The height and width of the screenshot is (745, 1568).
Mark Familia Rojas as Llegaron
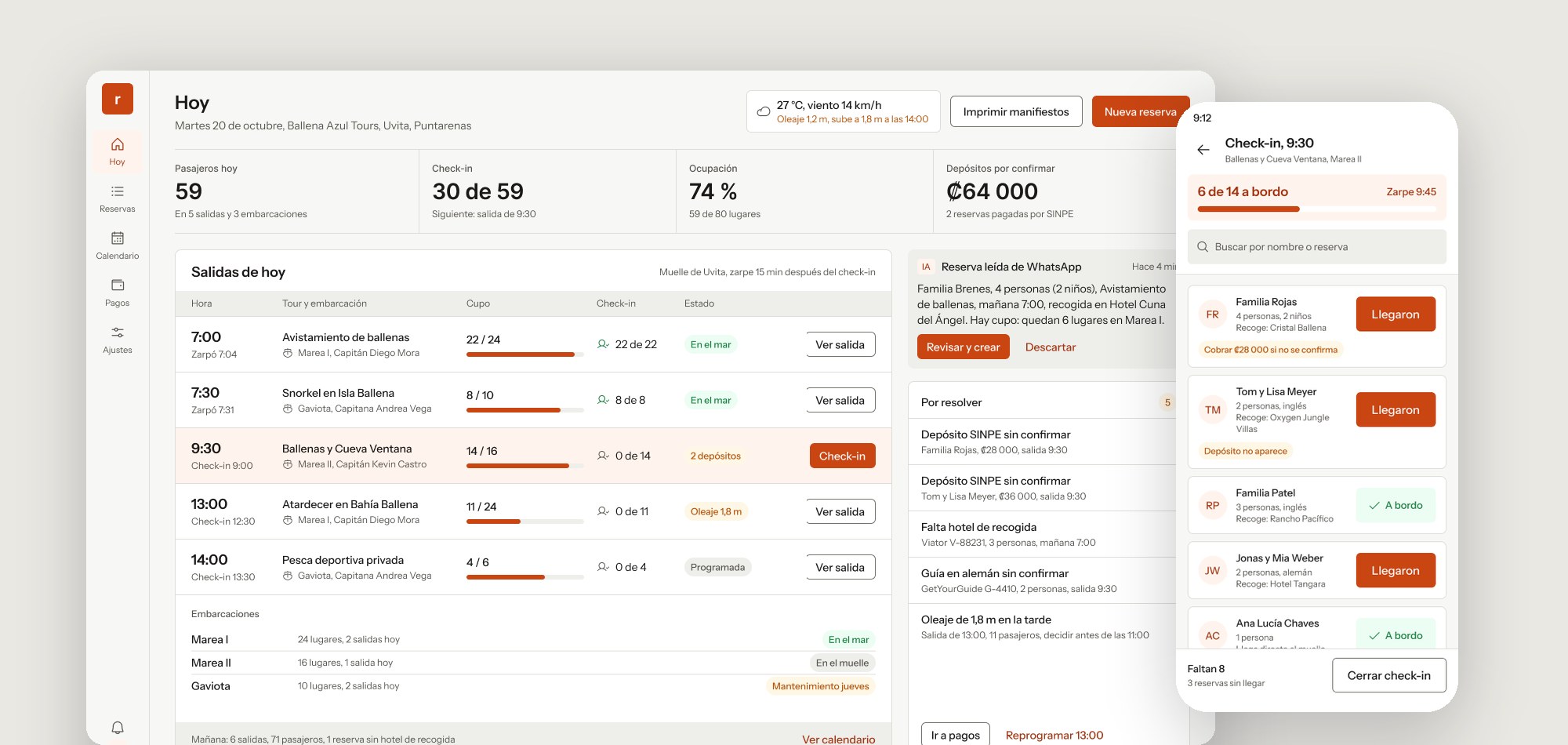(1396, 314)
